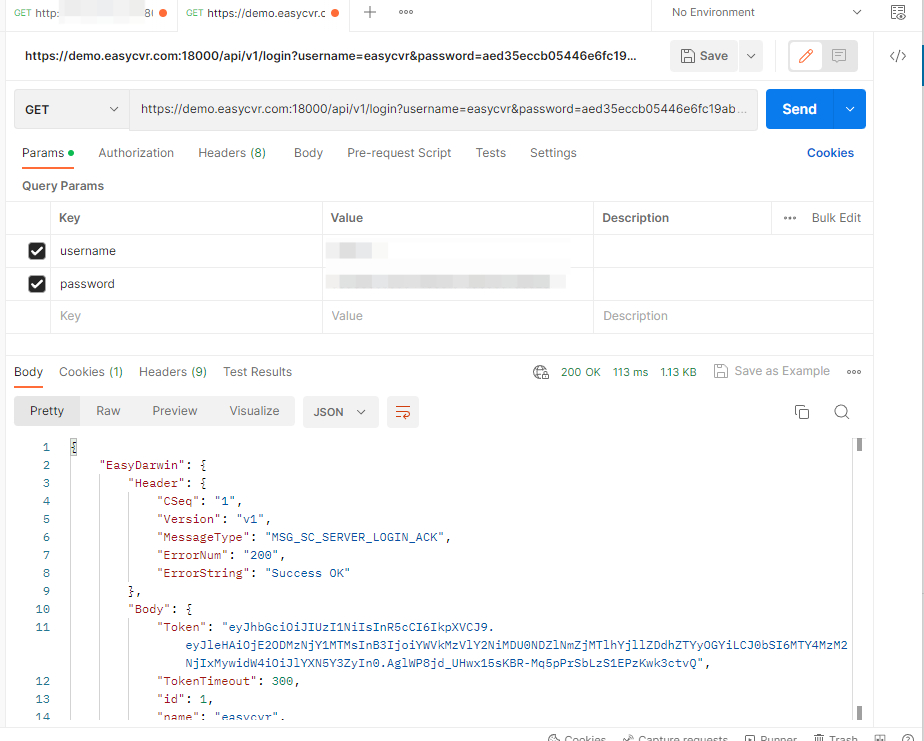
Task: Uncheck the password parameter checkbox
Action: 37,284
